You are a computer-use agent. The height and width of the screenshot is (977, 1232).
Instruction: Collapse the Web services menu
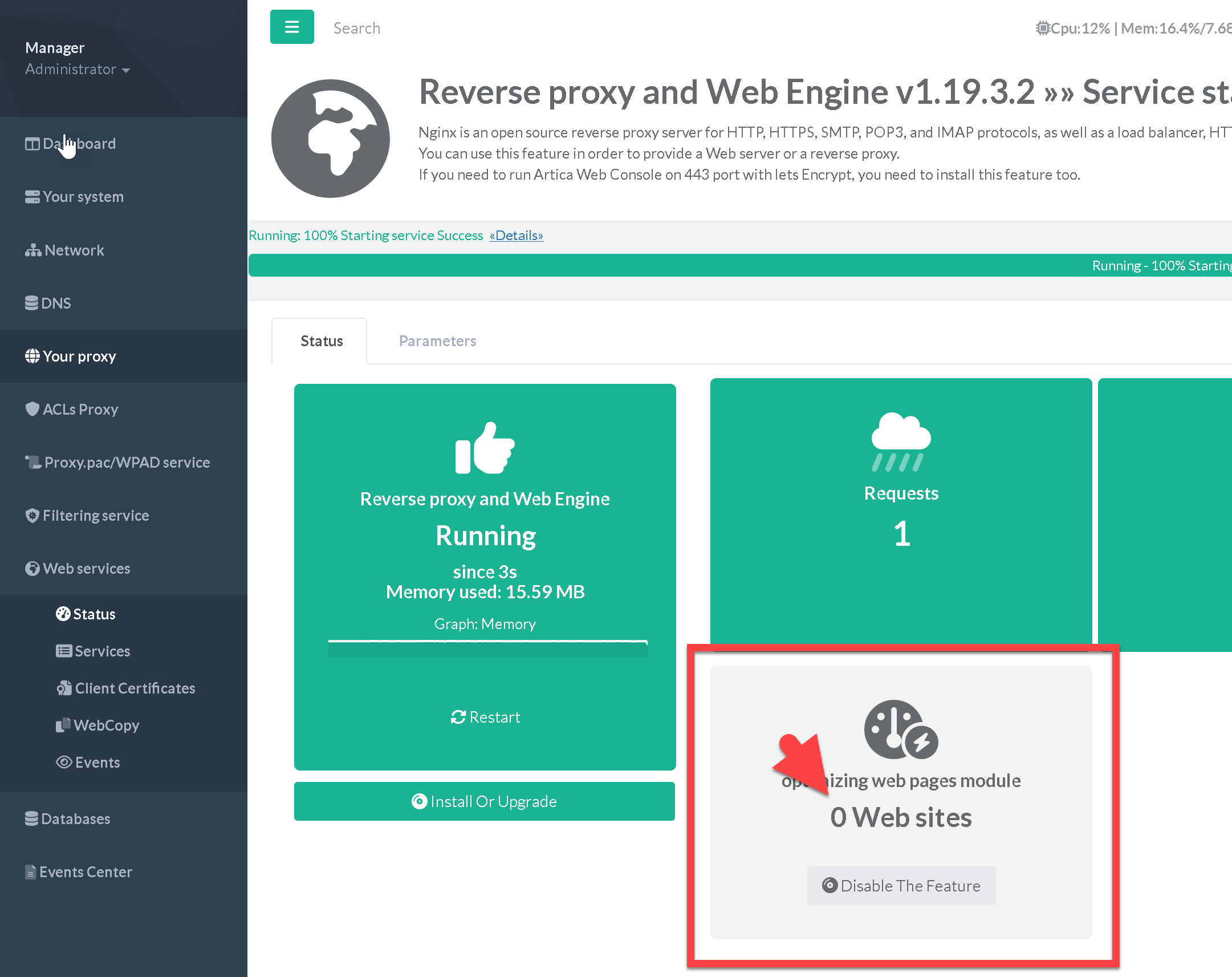point(86,568)
